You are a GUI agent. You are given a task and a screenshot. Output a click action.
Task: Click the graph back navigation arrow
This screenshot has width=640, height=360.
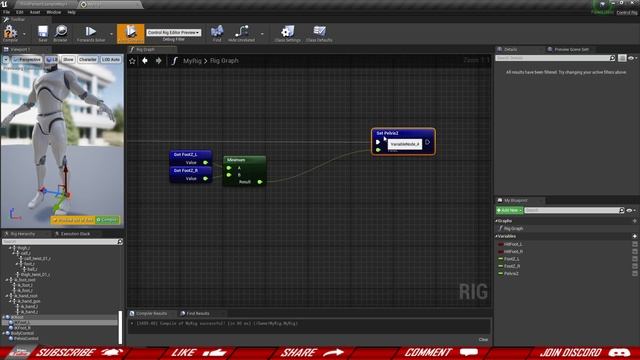point(145,61)
